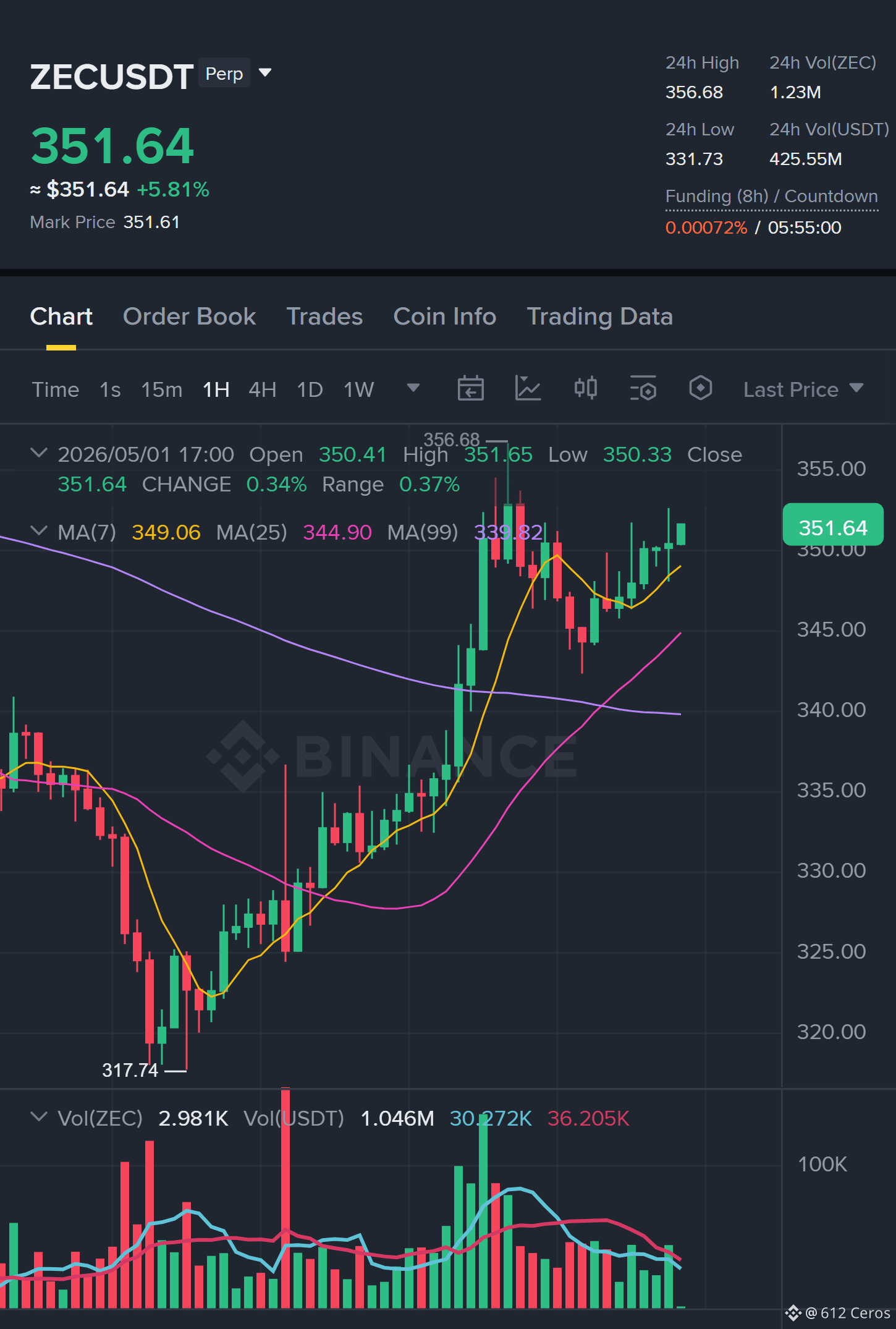Open the chart indicators line-graph icon
The width and height of the screenshot is (896, 1329).
coord(528,389)
